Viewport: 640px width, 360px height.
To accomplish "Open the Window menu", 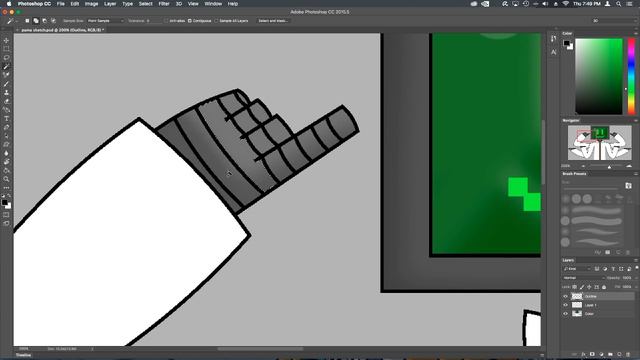I will (213, 4).
